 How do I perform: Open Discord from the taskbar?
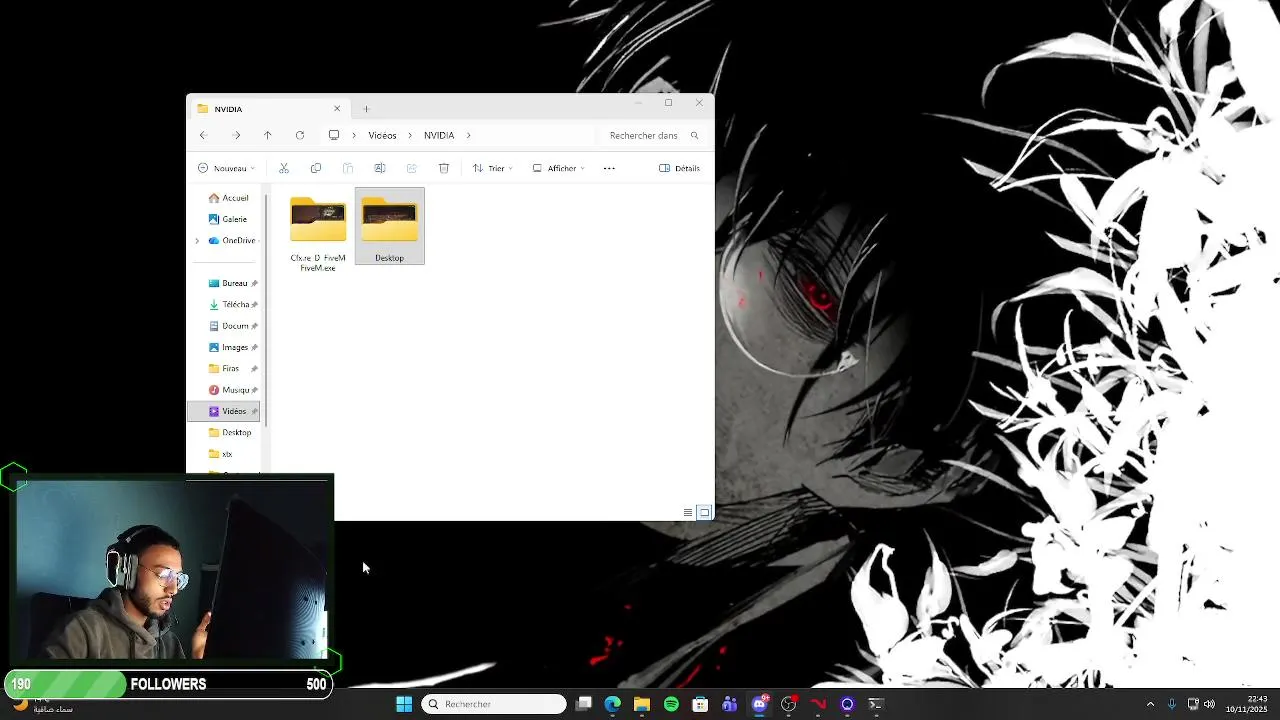(x=759, y=704)
